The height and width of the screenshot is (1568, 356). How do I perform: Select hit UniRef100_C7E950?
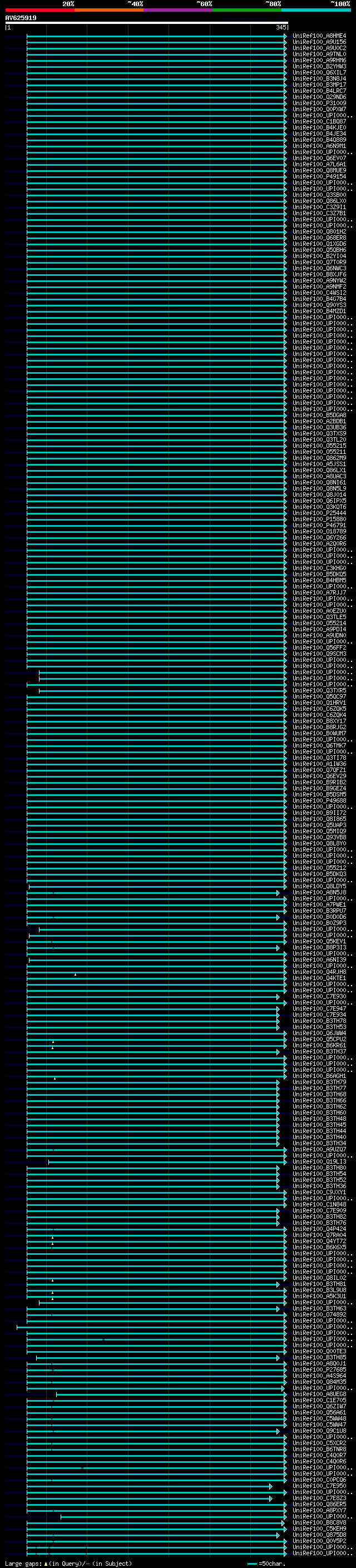319,1486
